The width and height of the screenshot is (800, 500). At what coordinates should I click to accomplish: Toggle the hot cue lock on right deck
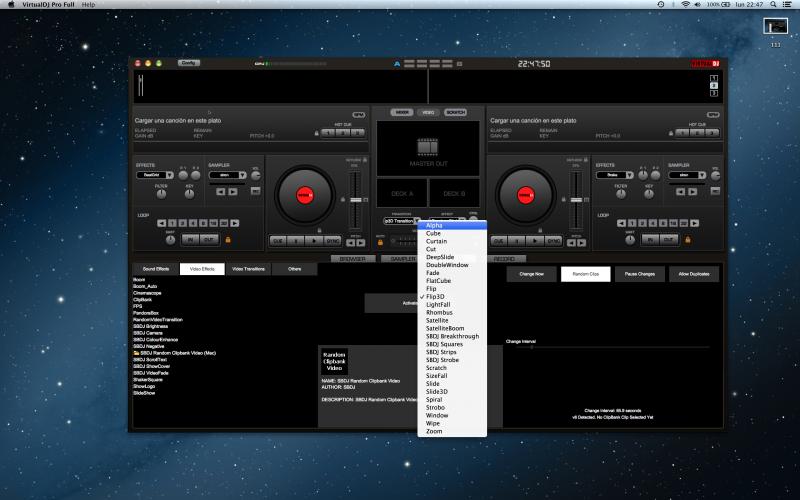[671, 133]
